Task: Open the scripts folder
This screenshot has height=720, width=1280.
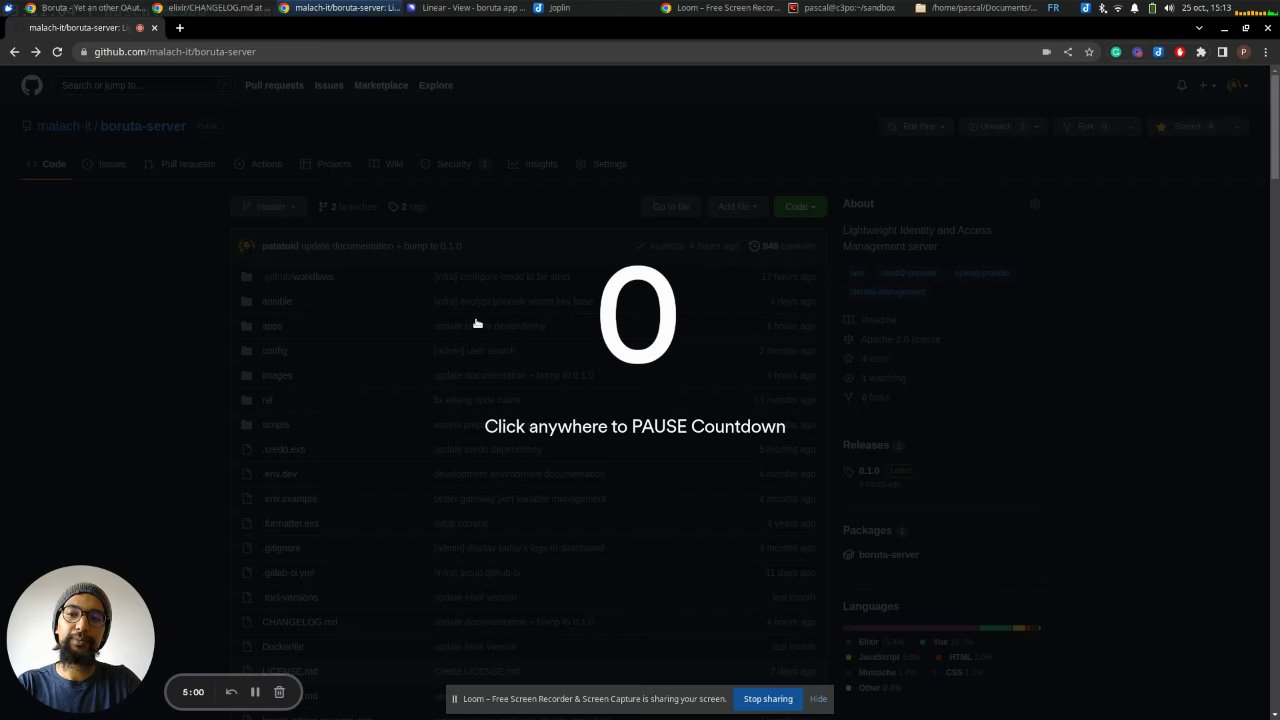Action: [275, 425]
